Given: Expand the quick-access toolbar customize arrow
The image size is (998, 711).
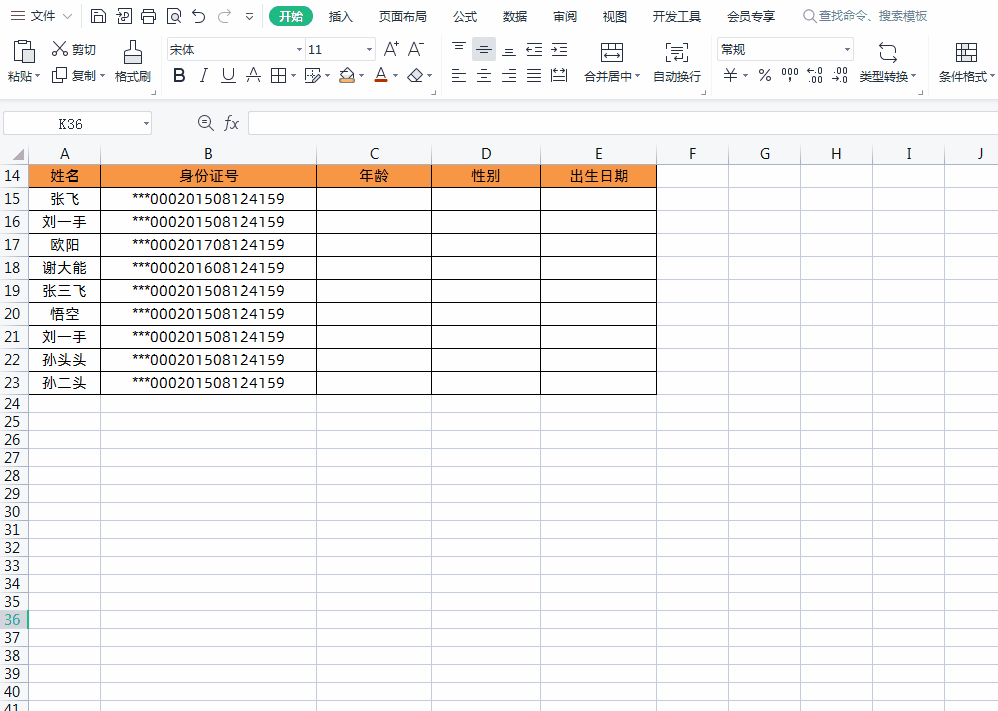Looking at the screenshot, I should pos(250,16).
